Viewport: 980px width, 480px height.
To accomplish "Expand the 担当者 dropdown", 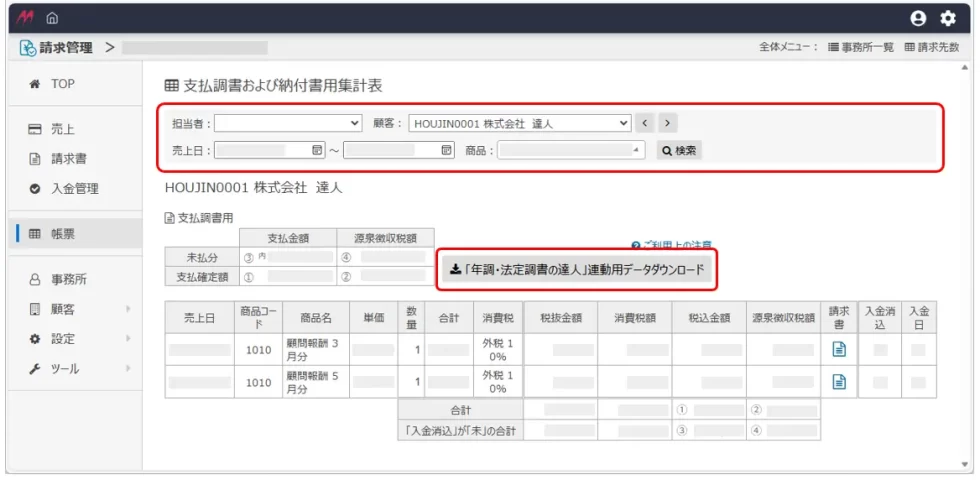I will point(288,123).
